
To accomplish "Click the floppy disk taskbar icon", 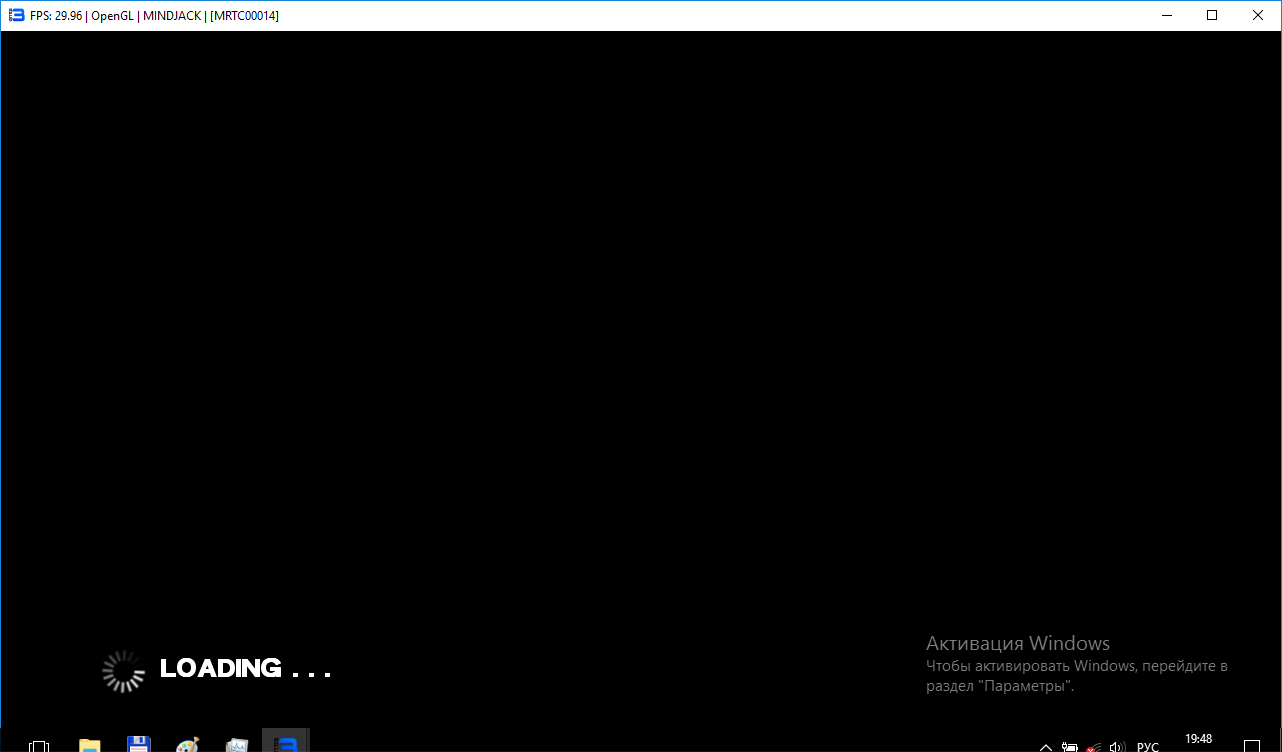I will click(139, 745).
